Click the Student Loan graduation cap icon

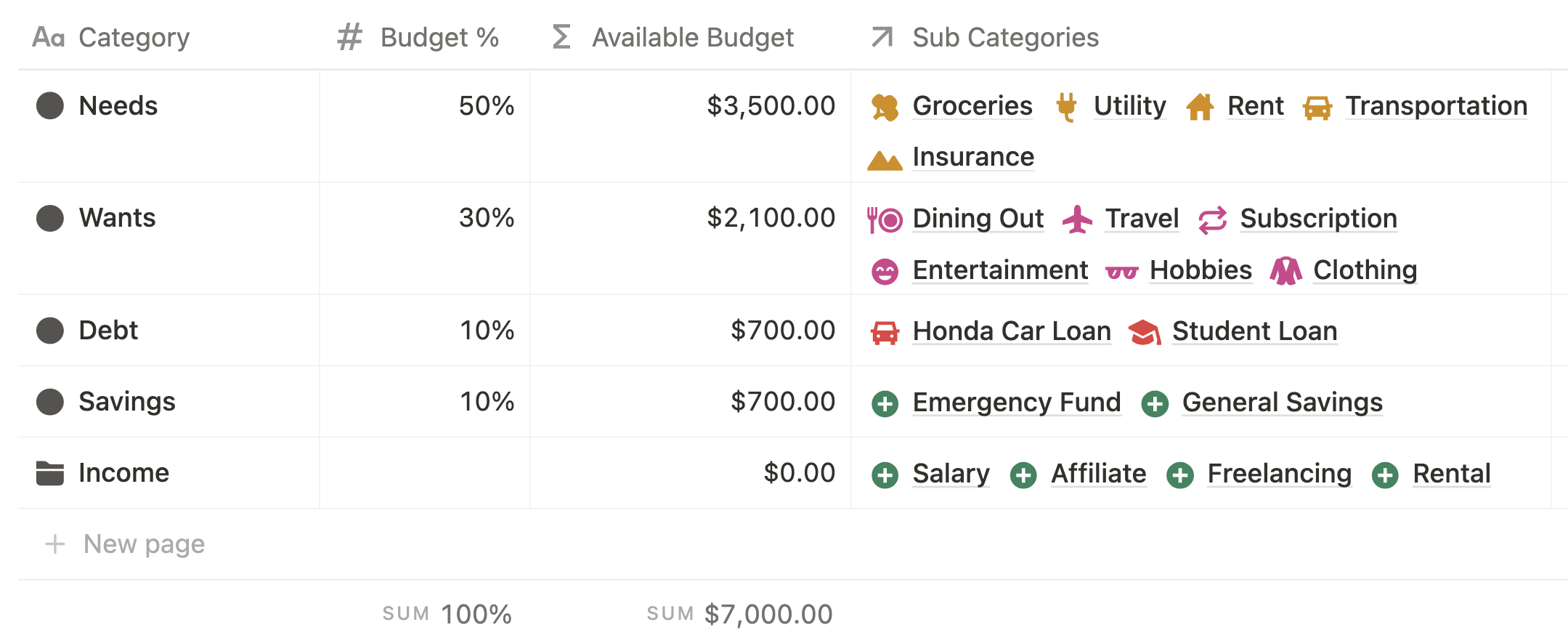click(1145, 332)
